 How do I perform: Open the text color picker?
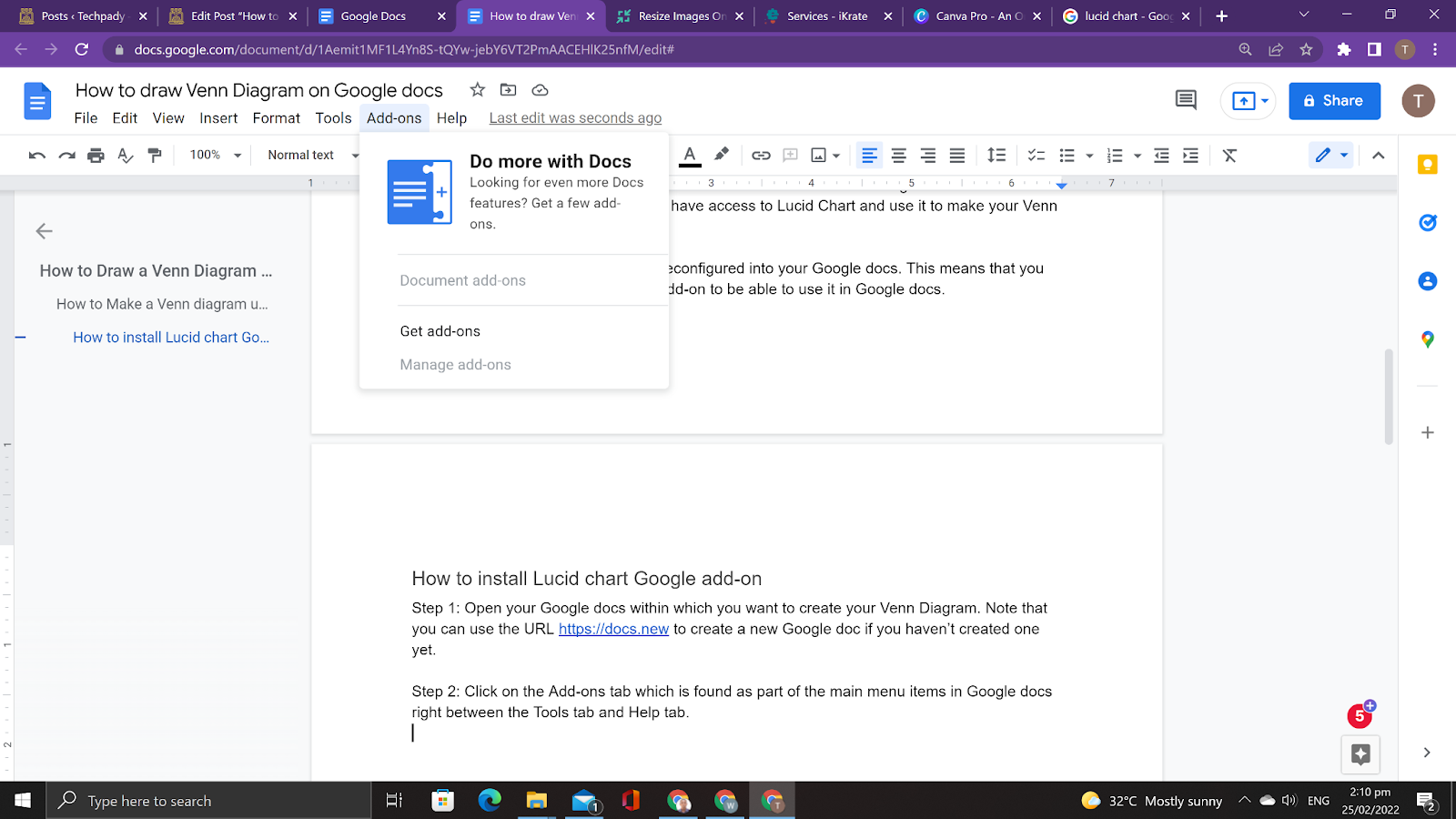coord(691,156)
